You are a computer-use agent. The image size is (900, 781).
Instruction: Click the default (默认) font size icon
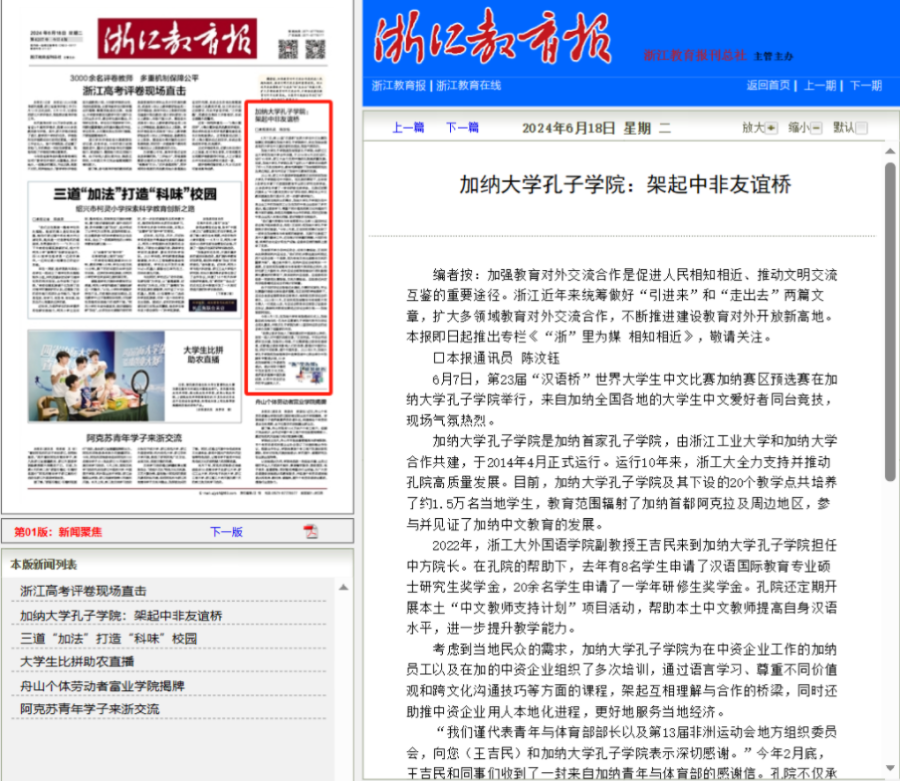862,128
